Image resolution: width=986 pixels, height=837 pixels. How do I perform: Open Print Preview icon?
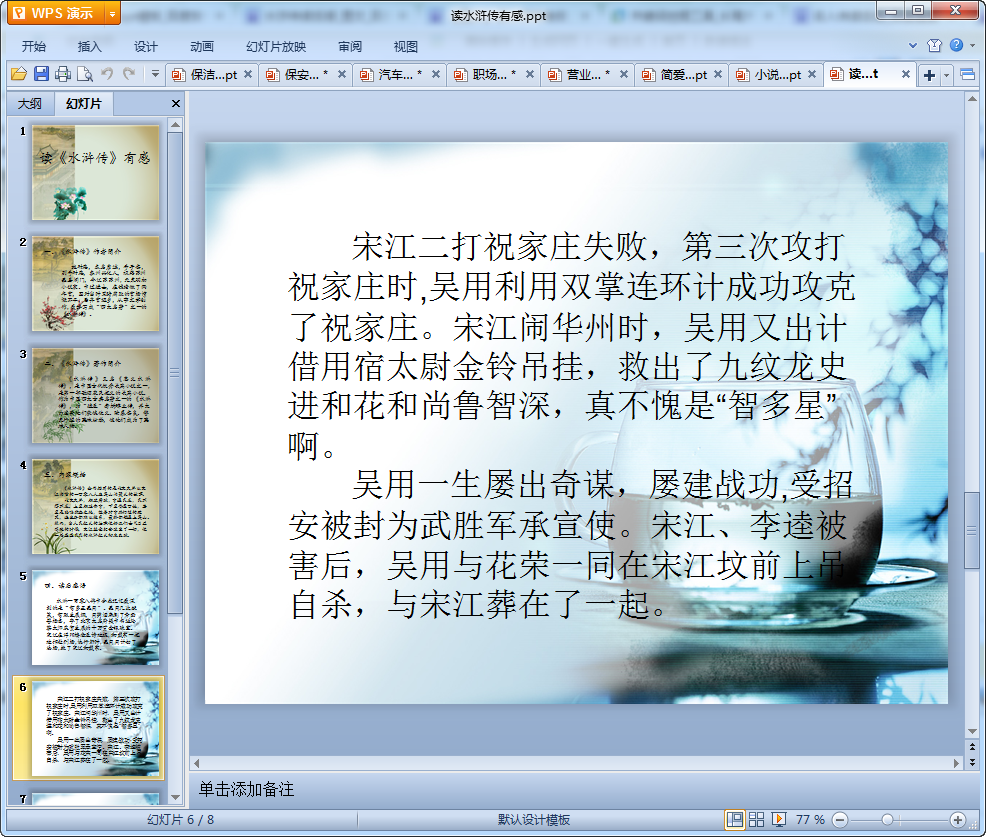click(x=85, y=74)
